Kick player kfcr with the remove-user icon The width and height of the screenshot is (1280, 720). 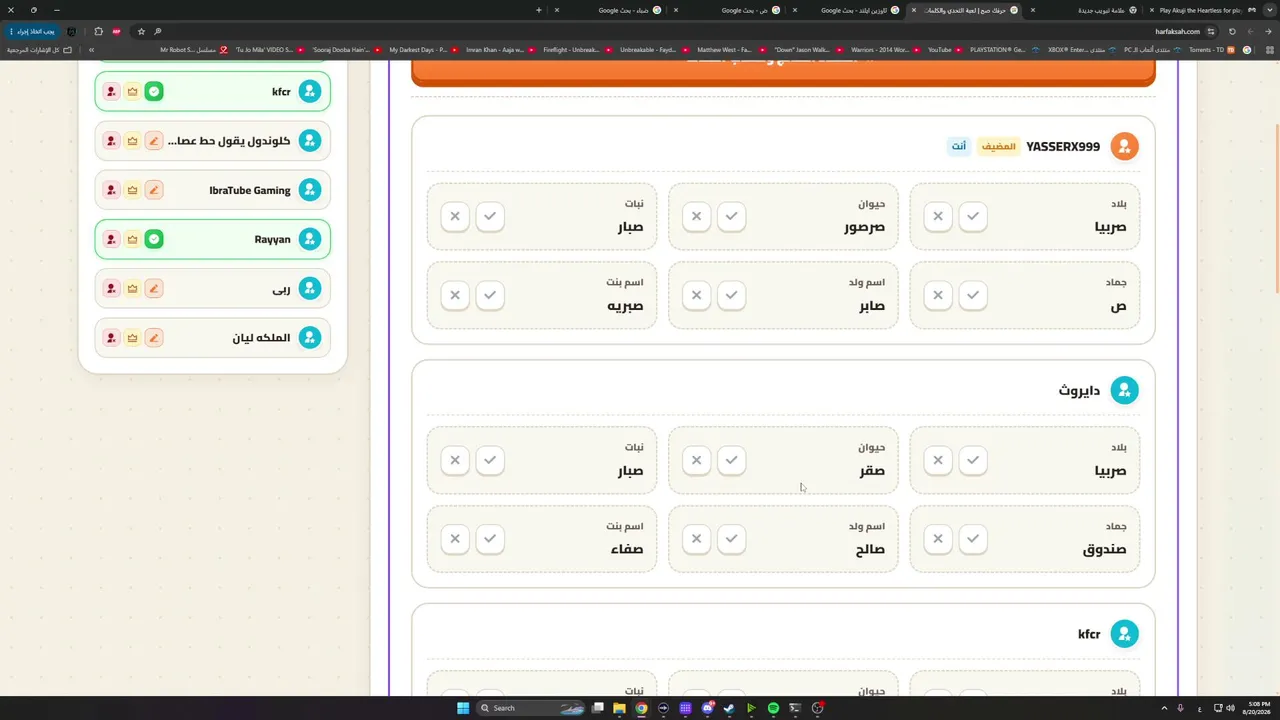click(111, 92)
